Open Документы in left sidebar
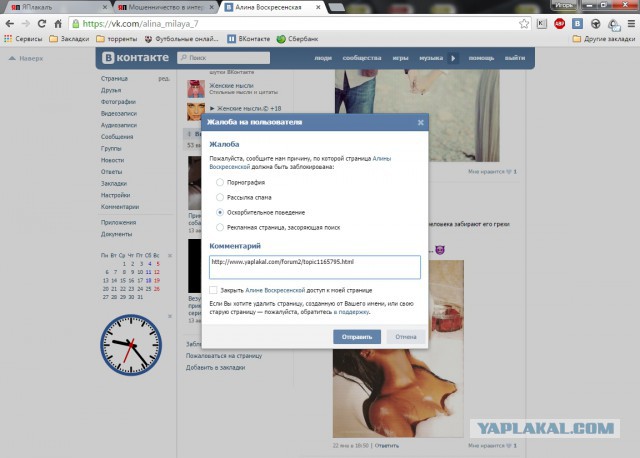Screen dimensions: 640x458 pos(116,234)
